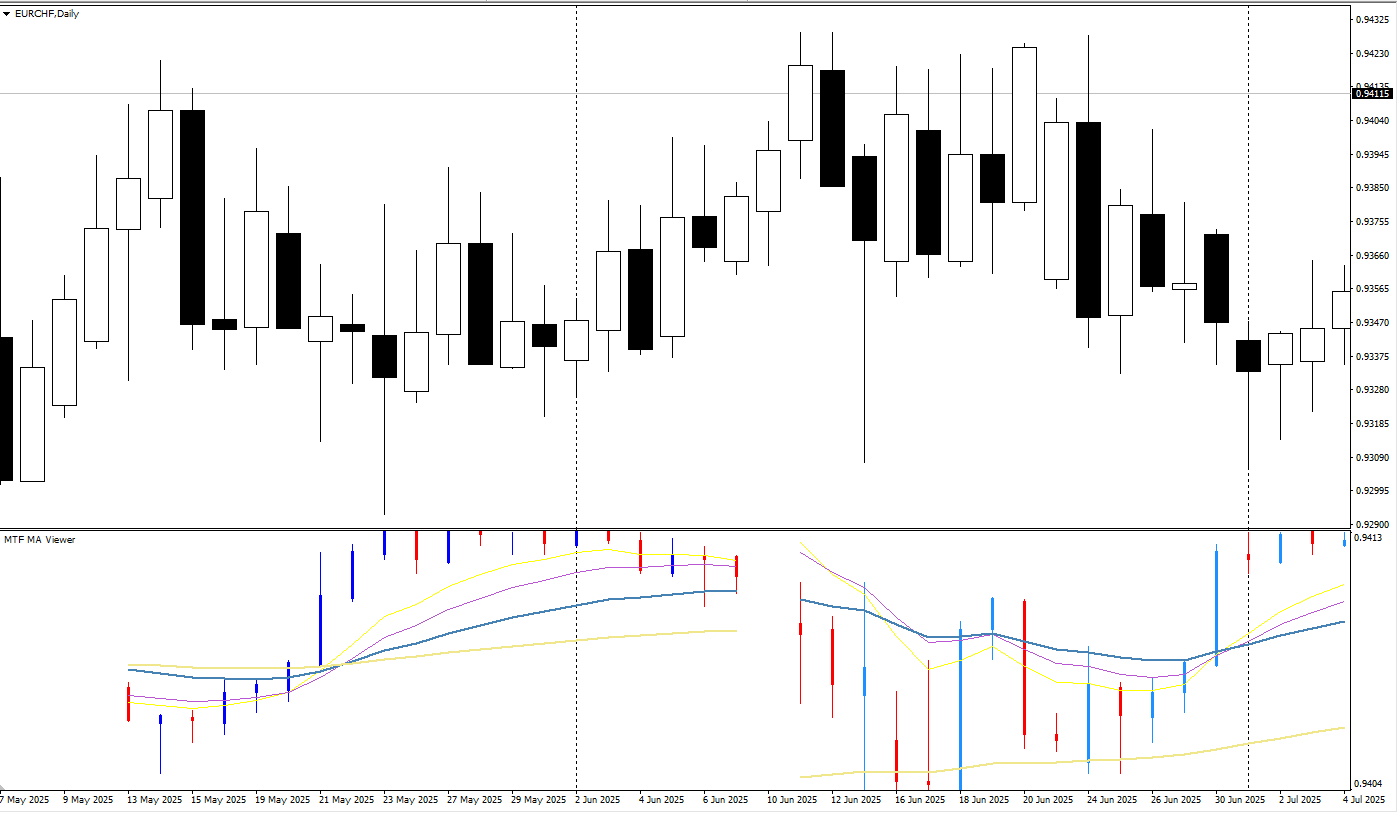Click the MTF MA Viewer indicator label
Image resolution: width=1397 pixels, height=813 pixels.
click(40, 539)
